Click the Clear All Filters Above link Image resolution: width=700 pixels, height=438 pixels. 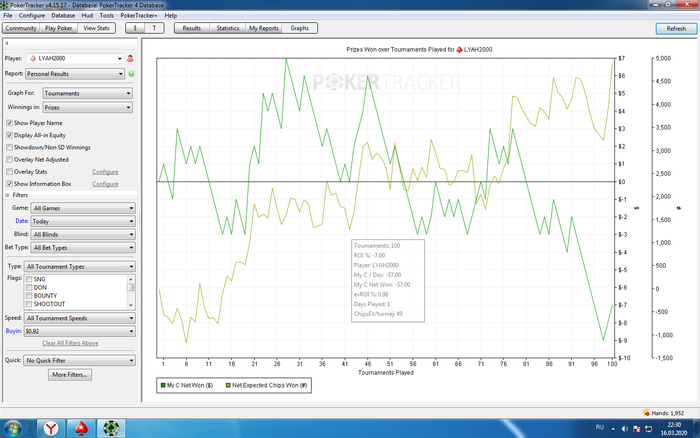(x=70, y=343)
